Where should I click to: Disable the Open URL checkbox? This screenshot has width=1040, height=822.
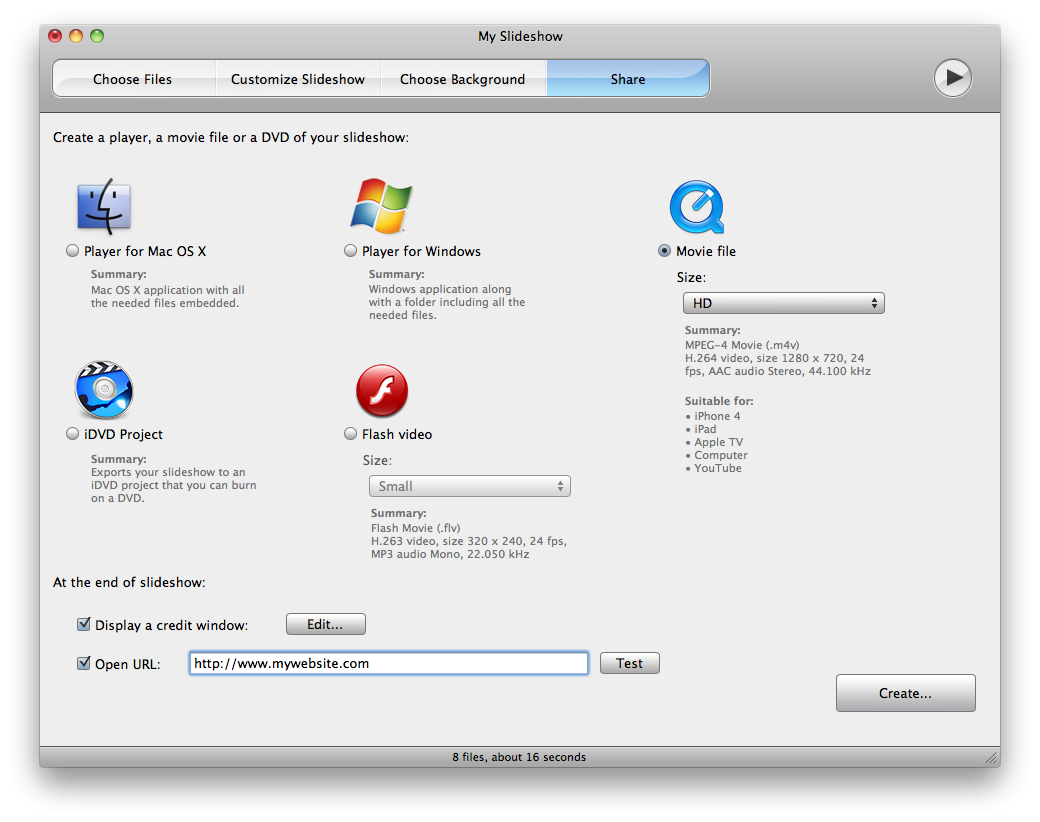[x=84, y=663]
